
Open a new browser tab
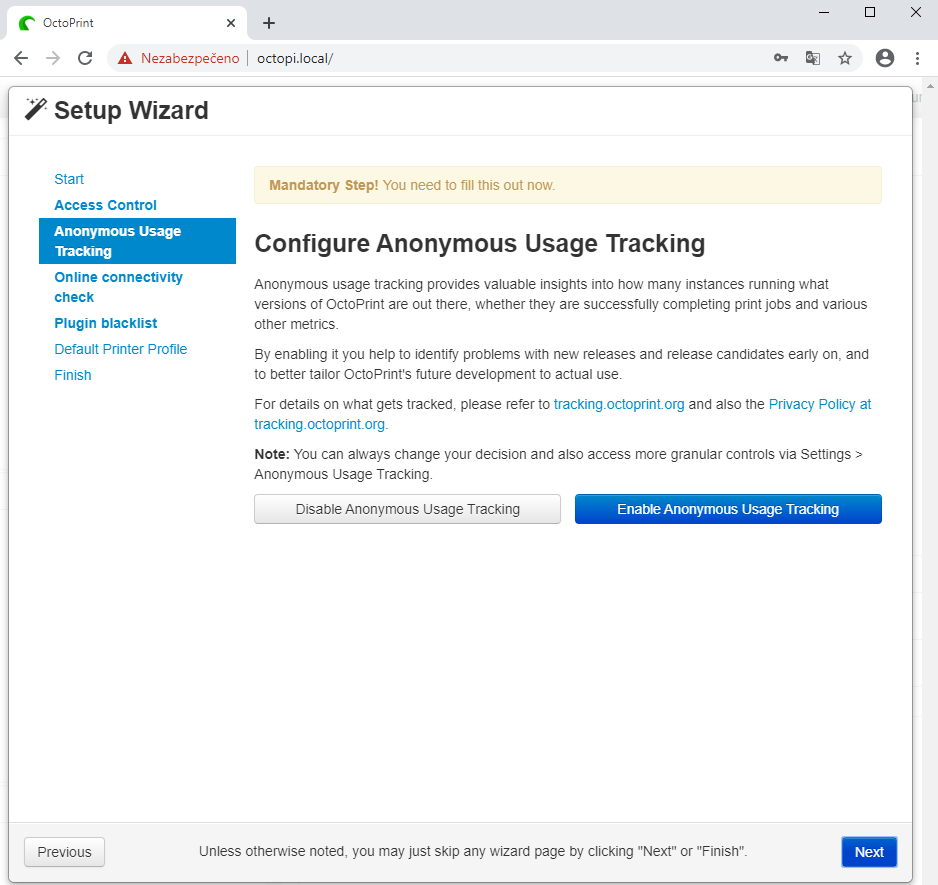(x=269, y=23)
